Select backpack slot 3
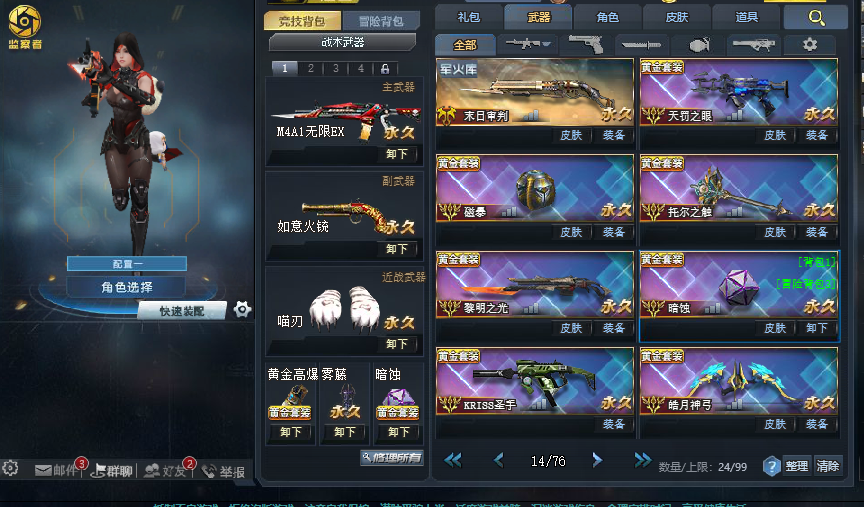Image resolution: width=864 pixels, height=507 pixels. pyautogui.click(x=336, y=68)
